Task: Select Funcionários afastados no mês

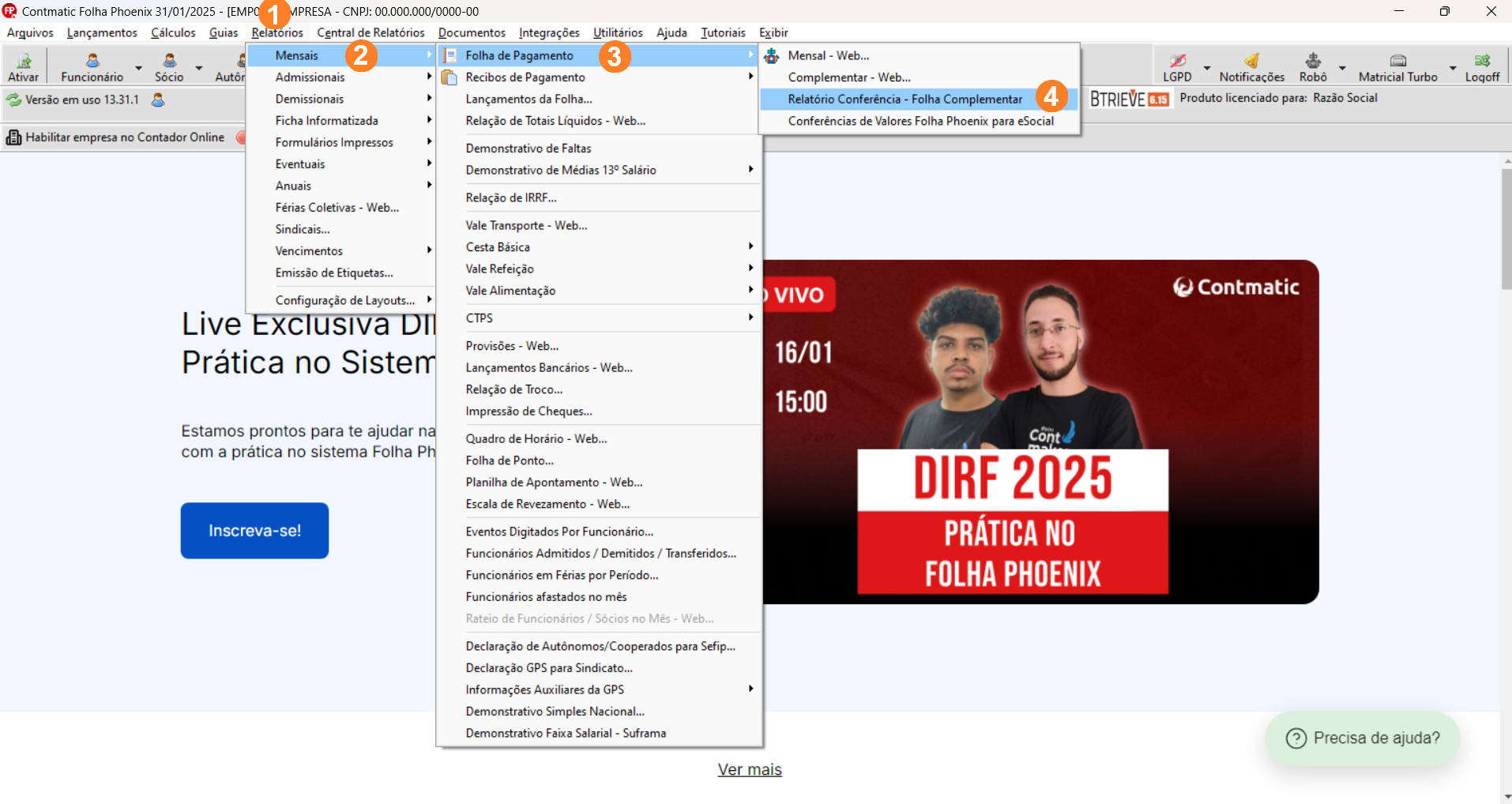Action: [600, 597]
